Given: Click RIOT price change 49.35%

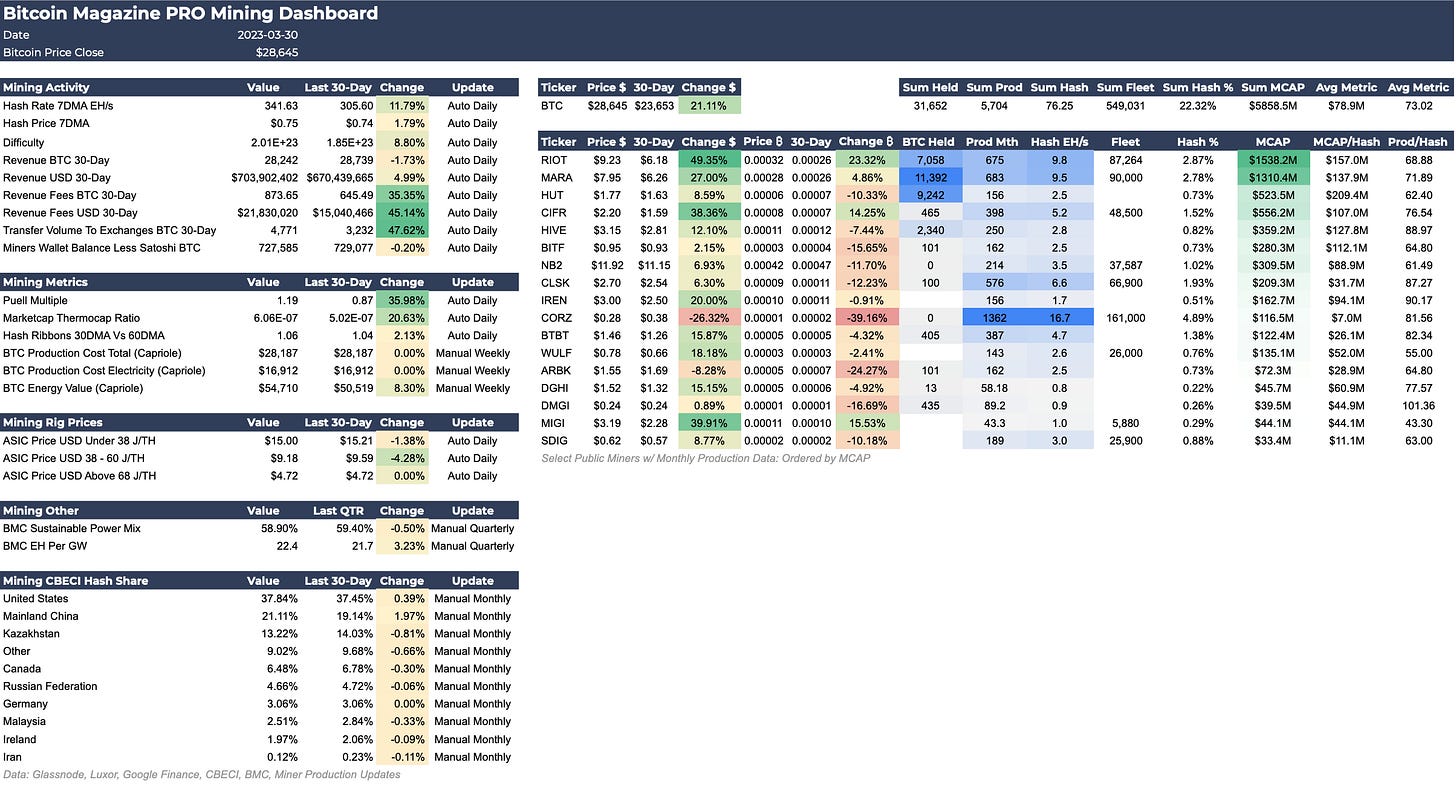Looking at the screenshot, I should (x=709, y=160).
